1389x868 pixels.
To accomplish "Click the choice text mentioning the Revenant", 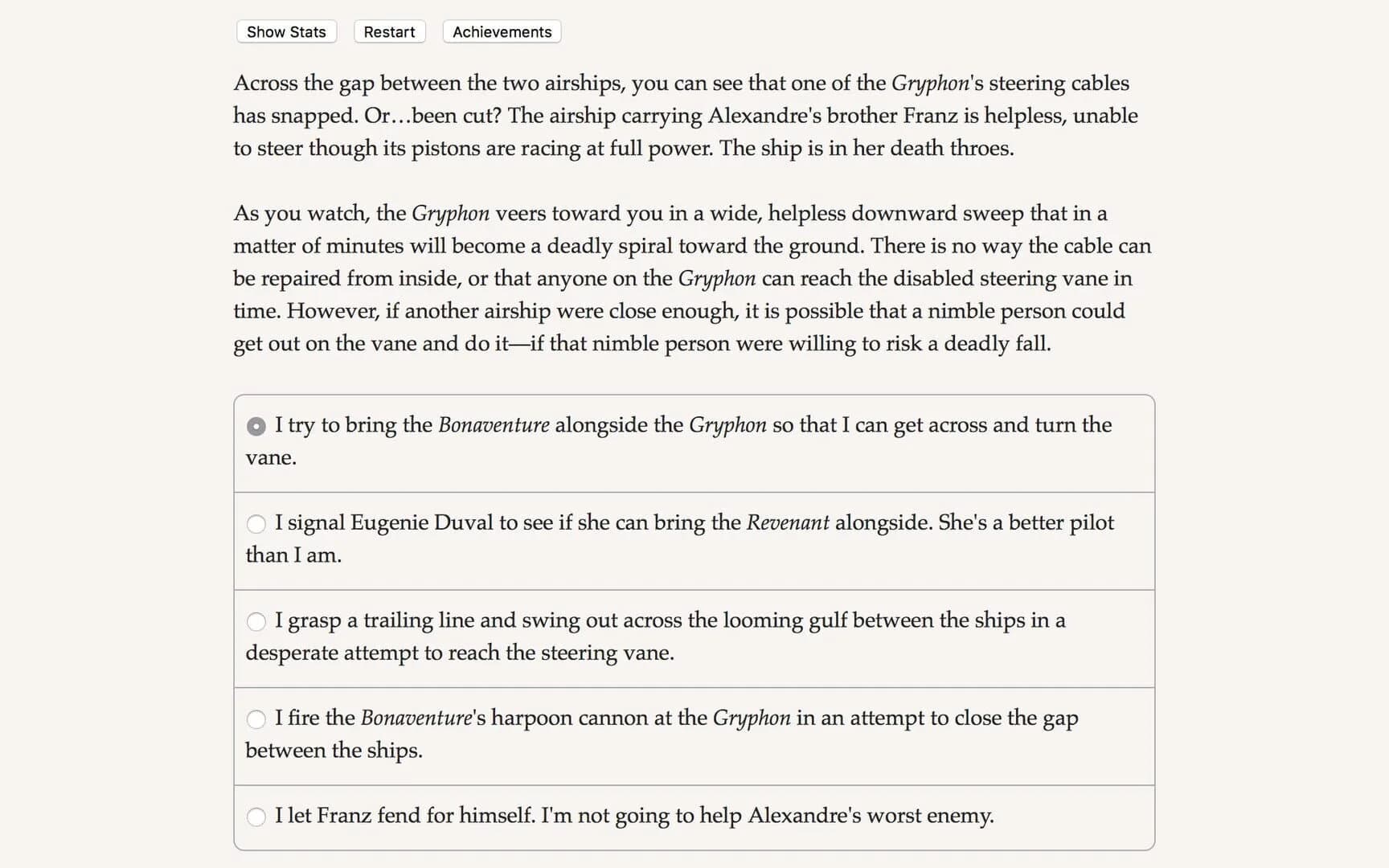I will pyautogui.click(x=691, y=522).
